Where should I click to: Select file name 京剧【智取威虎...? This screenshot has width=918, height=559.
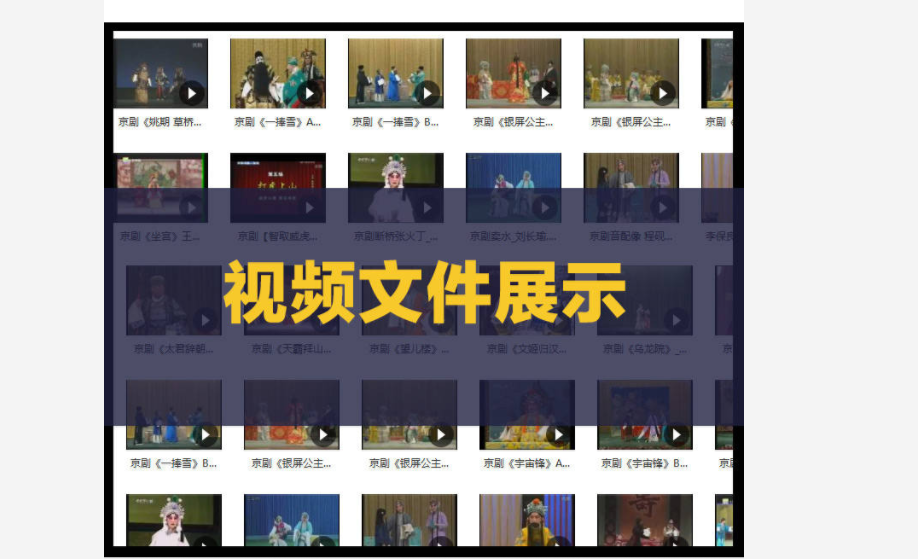(278, 236)
